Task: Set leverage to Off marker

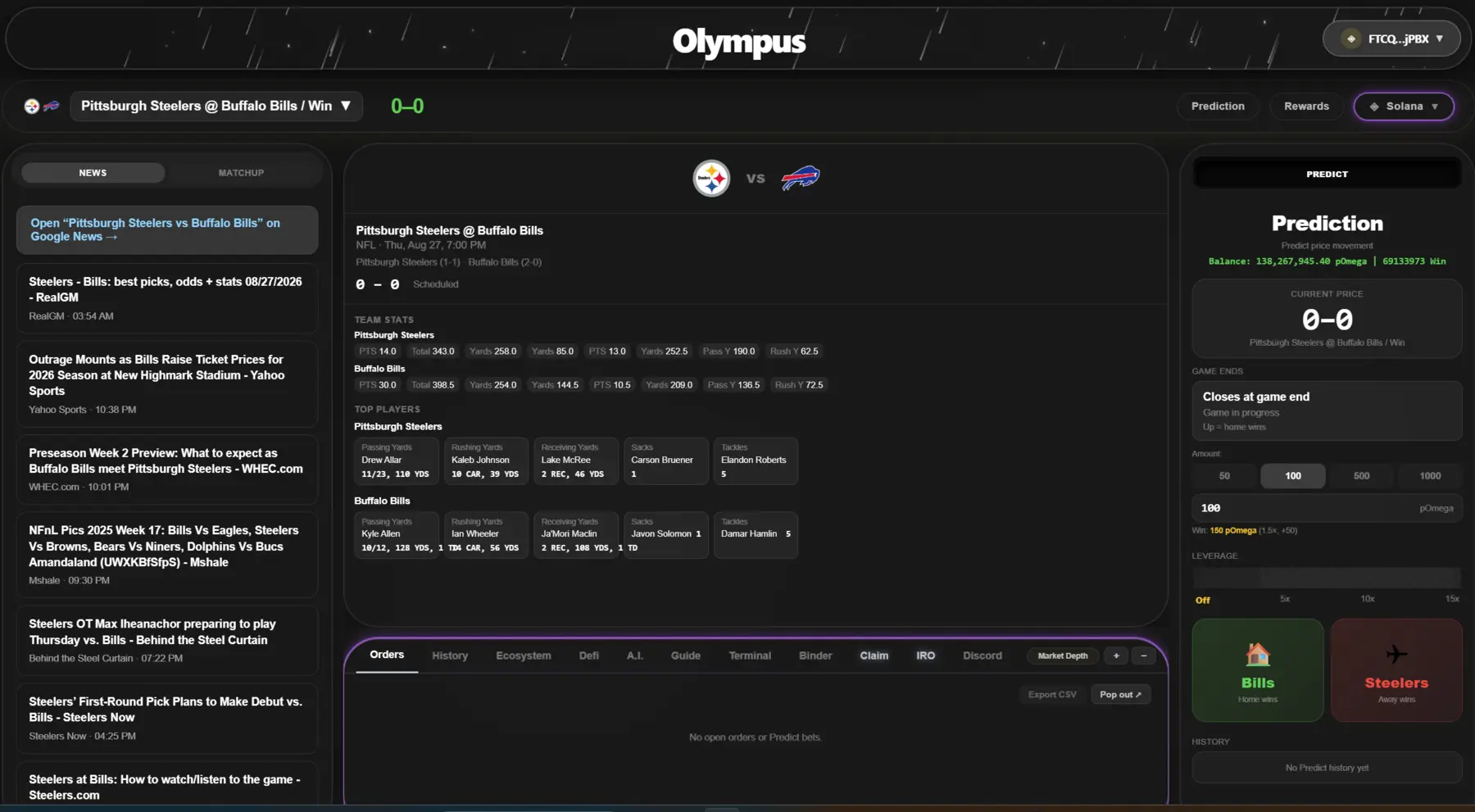Action: click(x=1202, y=600)
